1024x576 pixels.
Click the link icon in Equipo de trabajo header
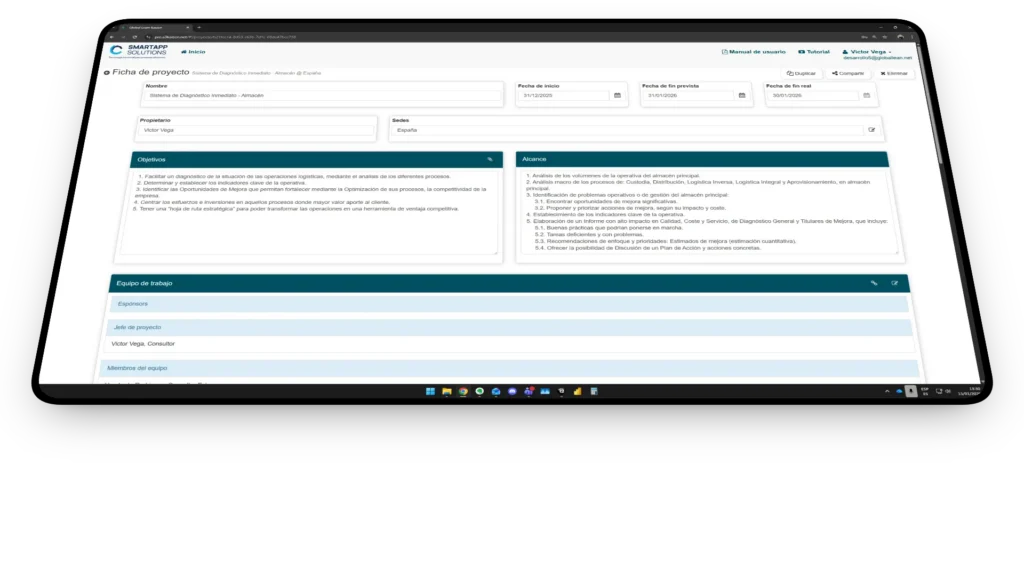point(873,283)
